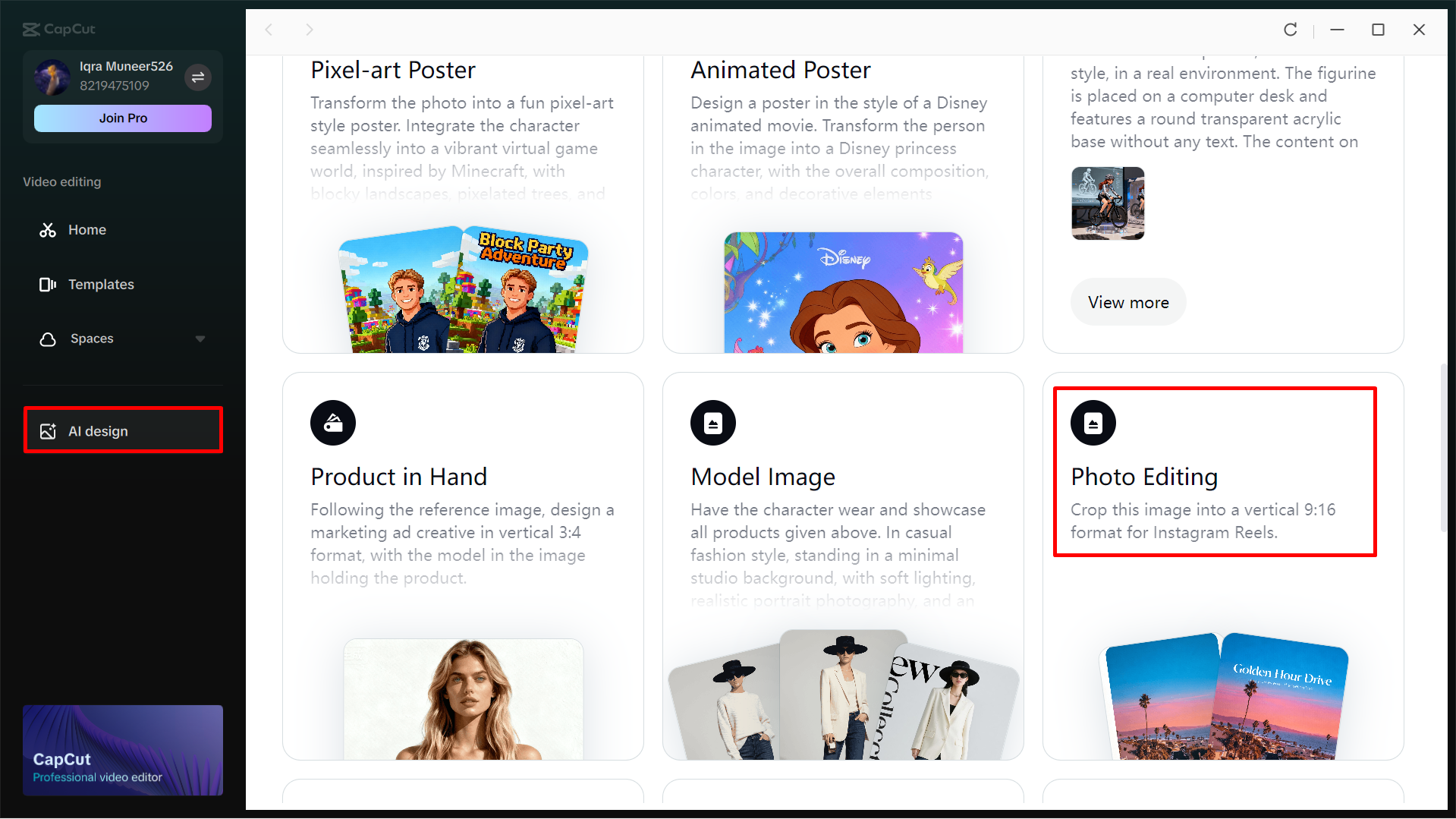The image size is (1456, 819).
Task: Click the AI design sidebar icon
Action: 48,431
